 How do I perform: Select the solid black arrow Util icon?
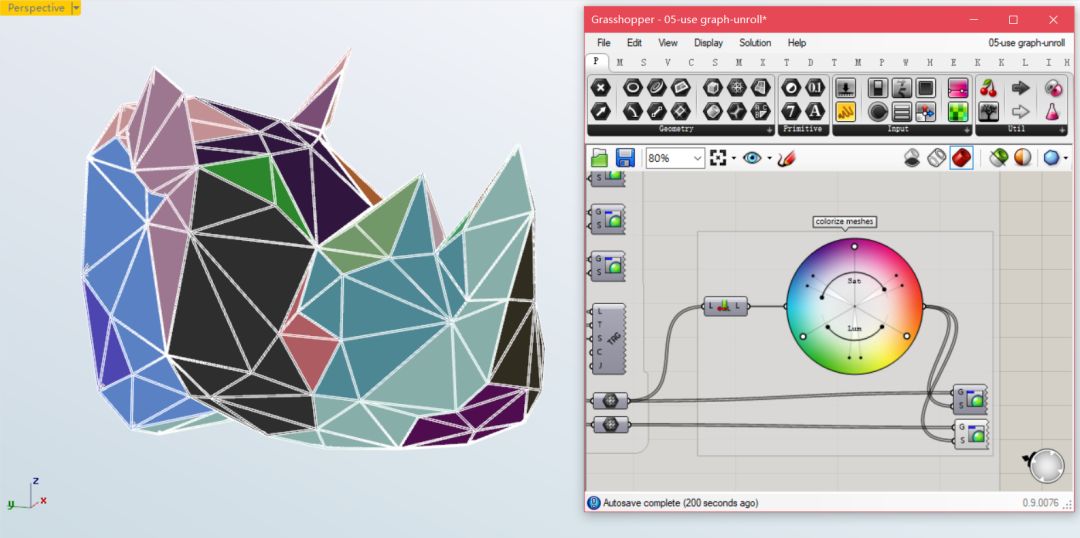coord(1021,88)
